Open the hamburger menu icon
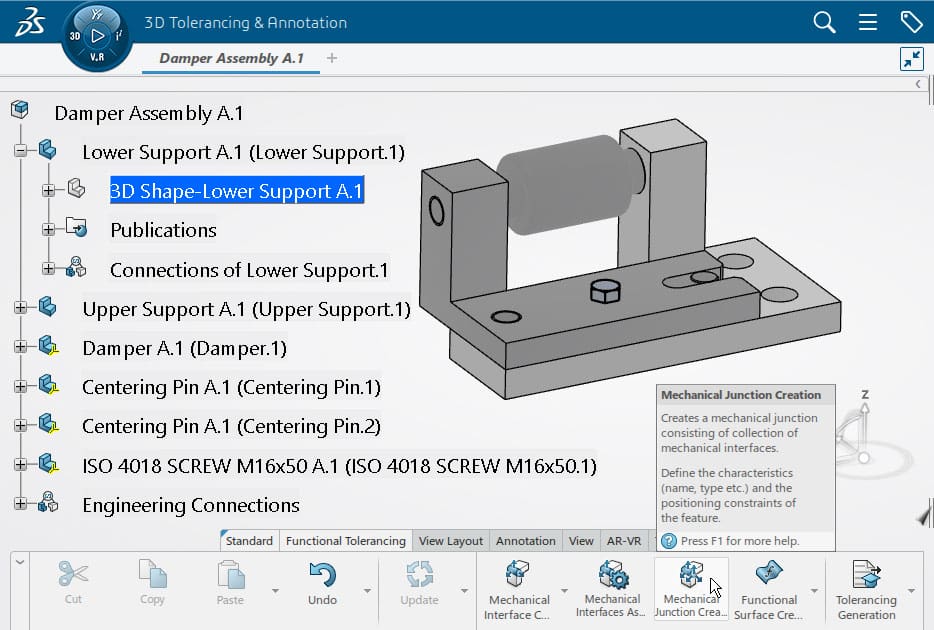This screenshot has height=630, width=934. pos(868,23)
